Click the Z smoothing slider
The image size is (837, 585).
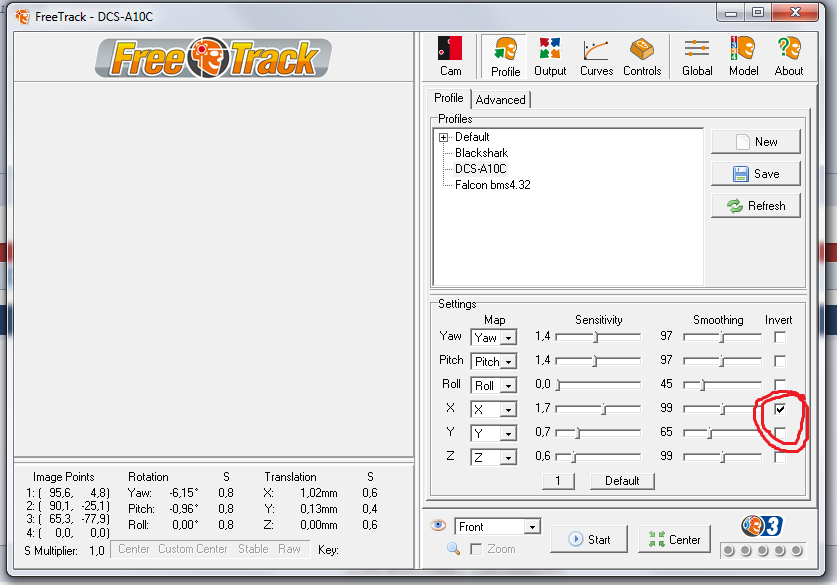[722, 457]
